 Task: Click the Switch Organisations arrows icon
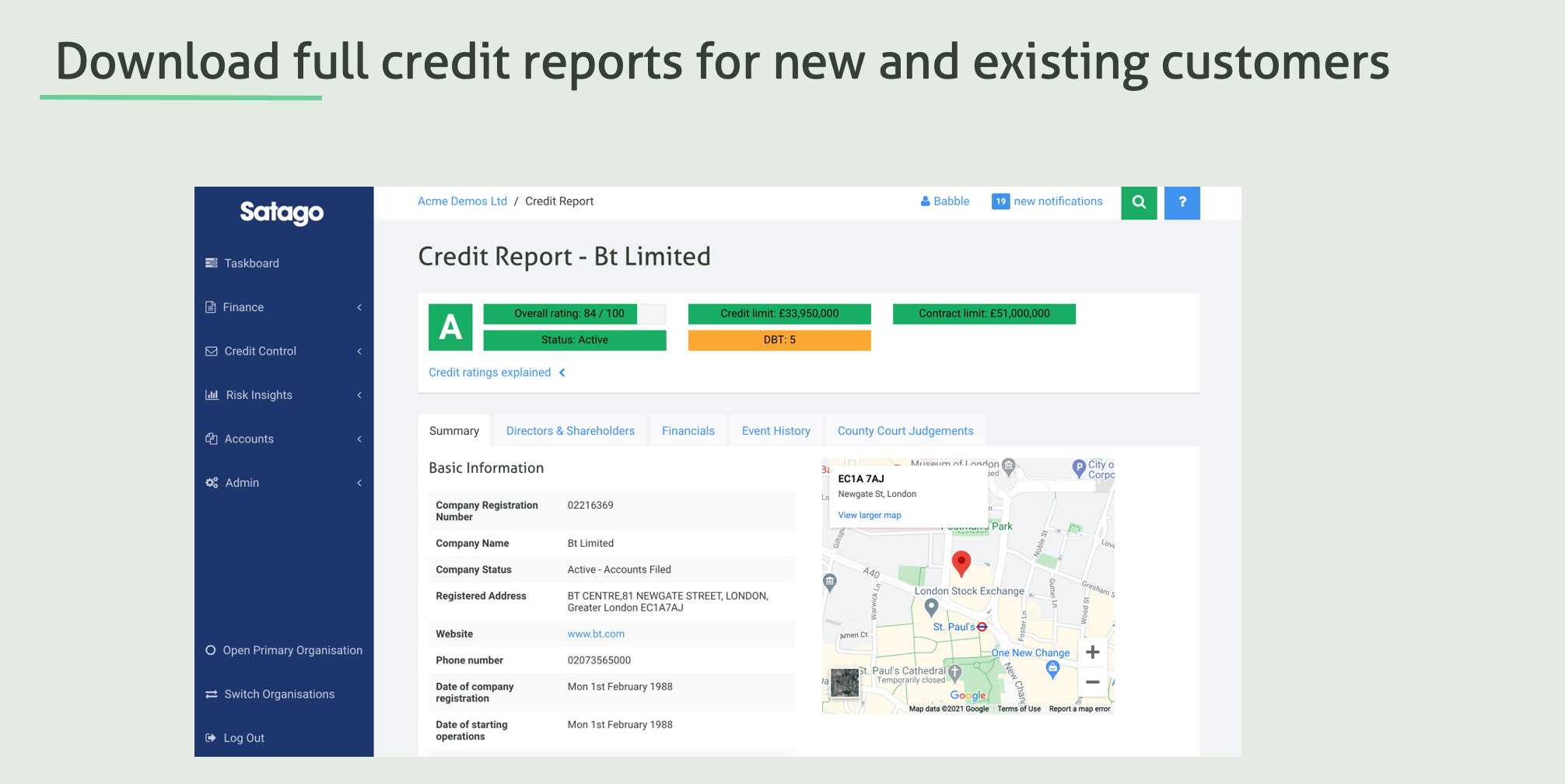[x=211, y=695]
